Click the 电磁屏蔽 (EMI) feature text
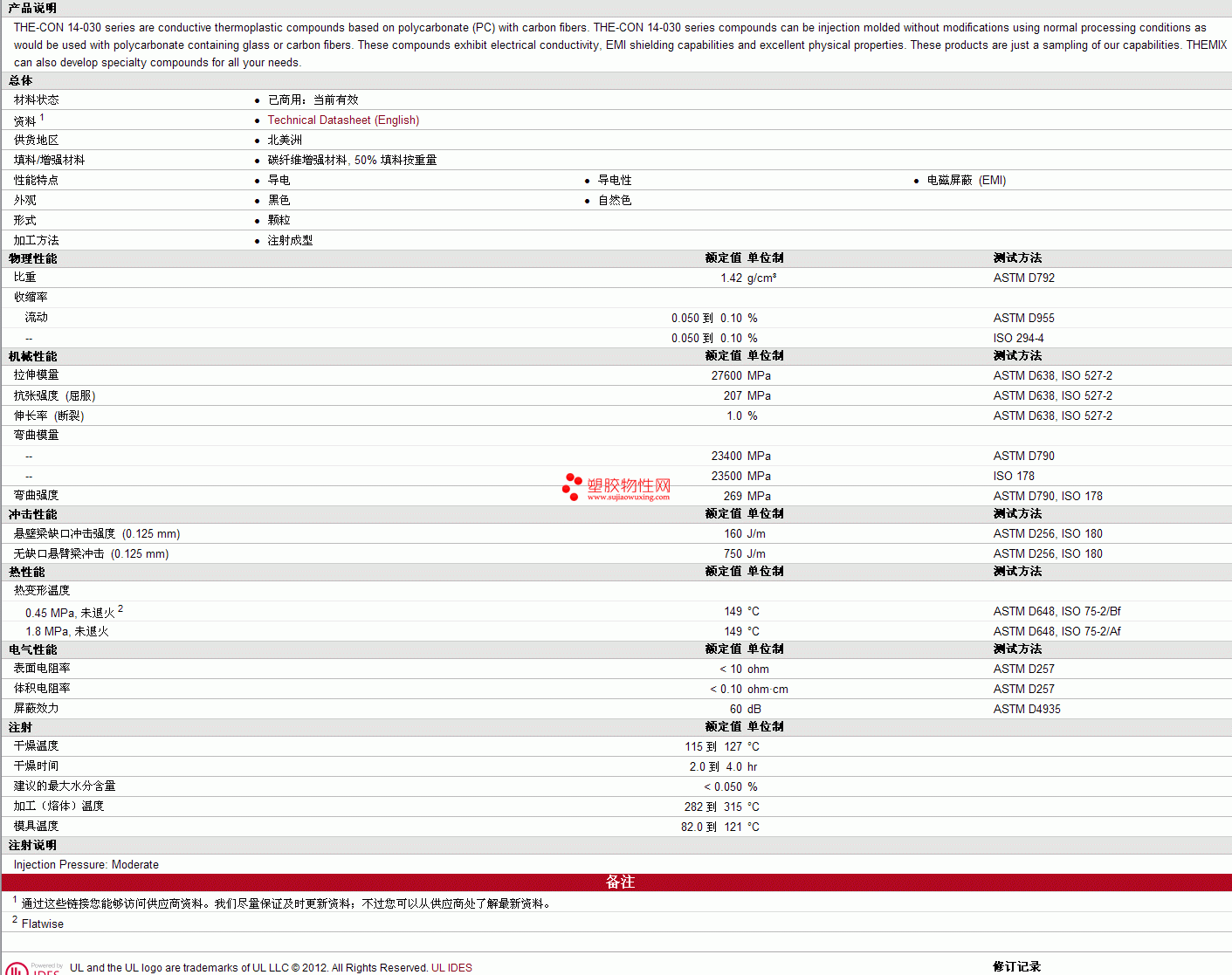 tap(967, 181)
